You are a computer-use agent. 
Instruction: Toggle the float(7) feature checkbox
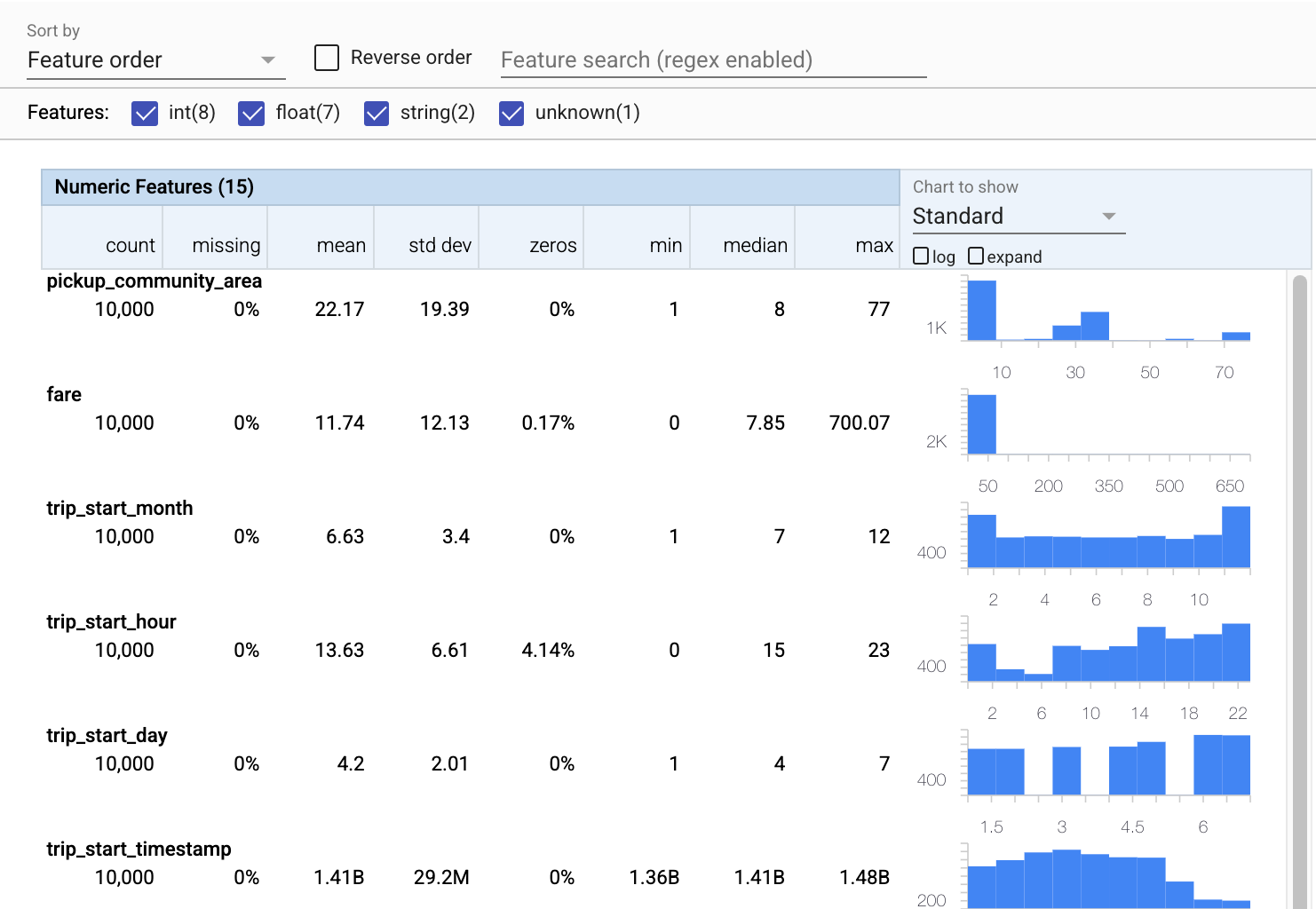point(251,113)
